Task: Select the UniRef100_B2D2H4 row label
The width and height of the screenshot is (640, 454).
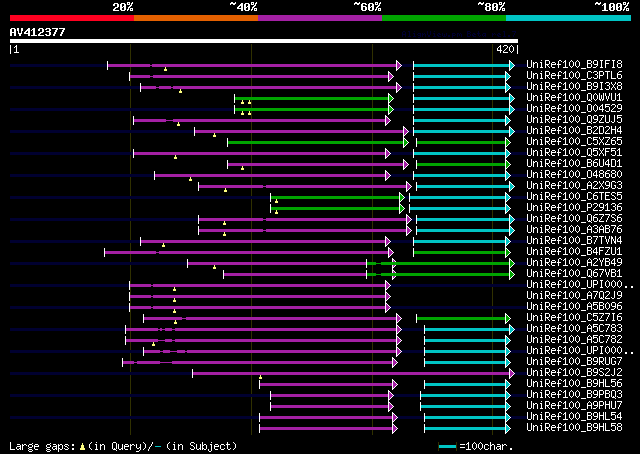Action: click(574, 131)
